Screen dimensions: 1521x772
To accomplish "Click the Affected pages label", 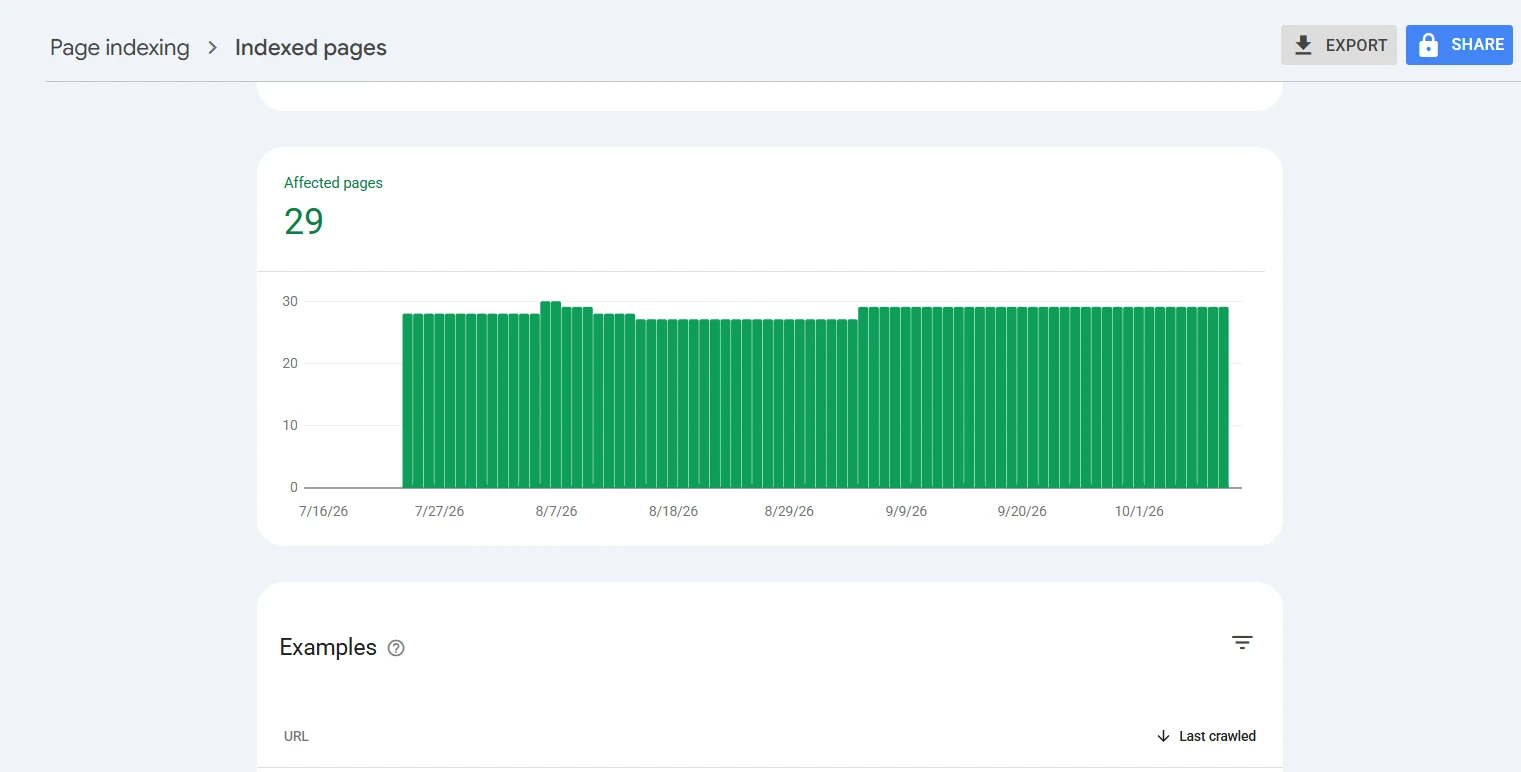I will pyautogui.click(x=333, y=183).
